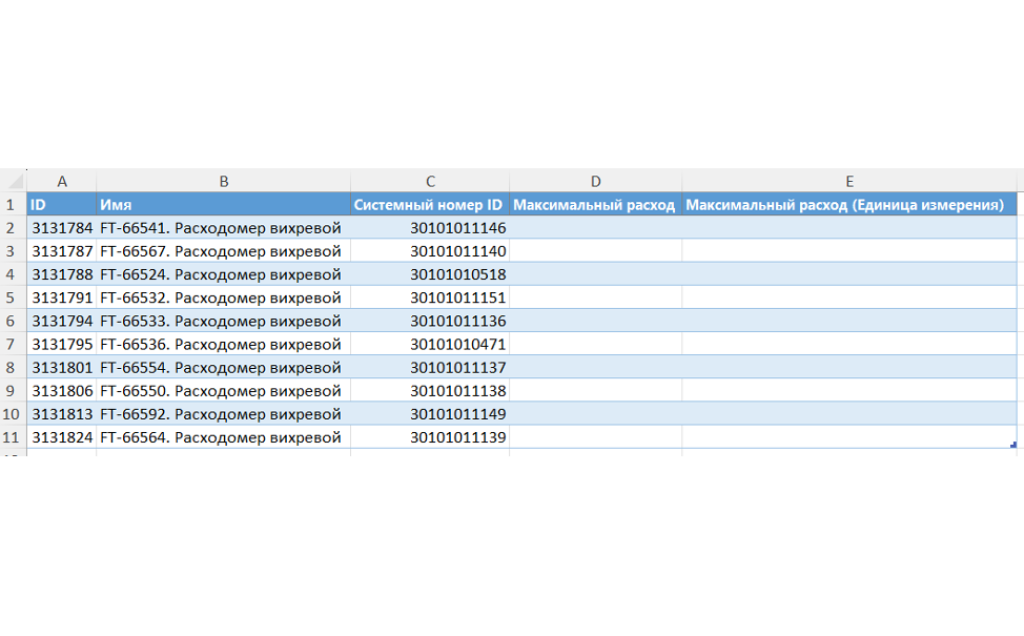
Task: Select column D header
Action: point(596,181)
